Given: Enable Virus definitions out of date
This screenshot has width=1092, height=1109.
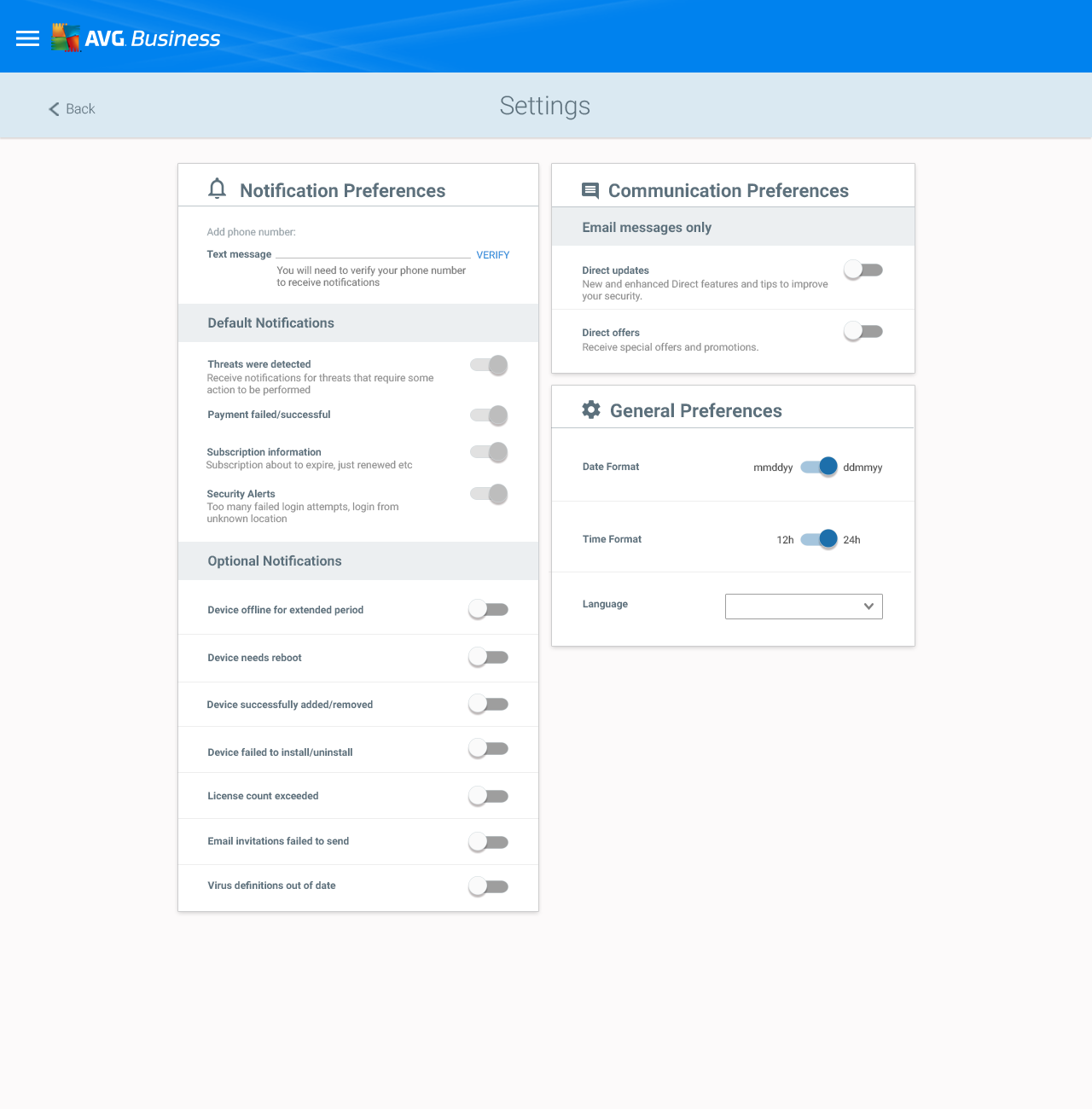Looking at the screenshot, I should (488, 886).
